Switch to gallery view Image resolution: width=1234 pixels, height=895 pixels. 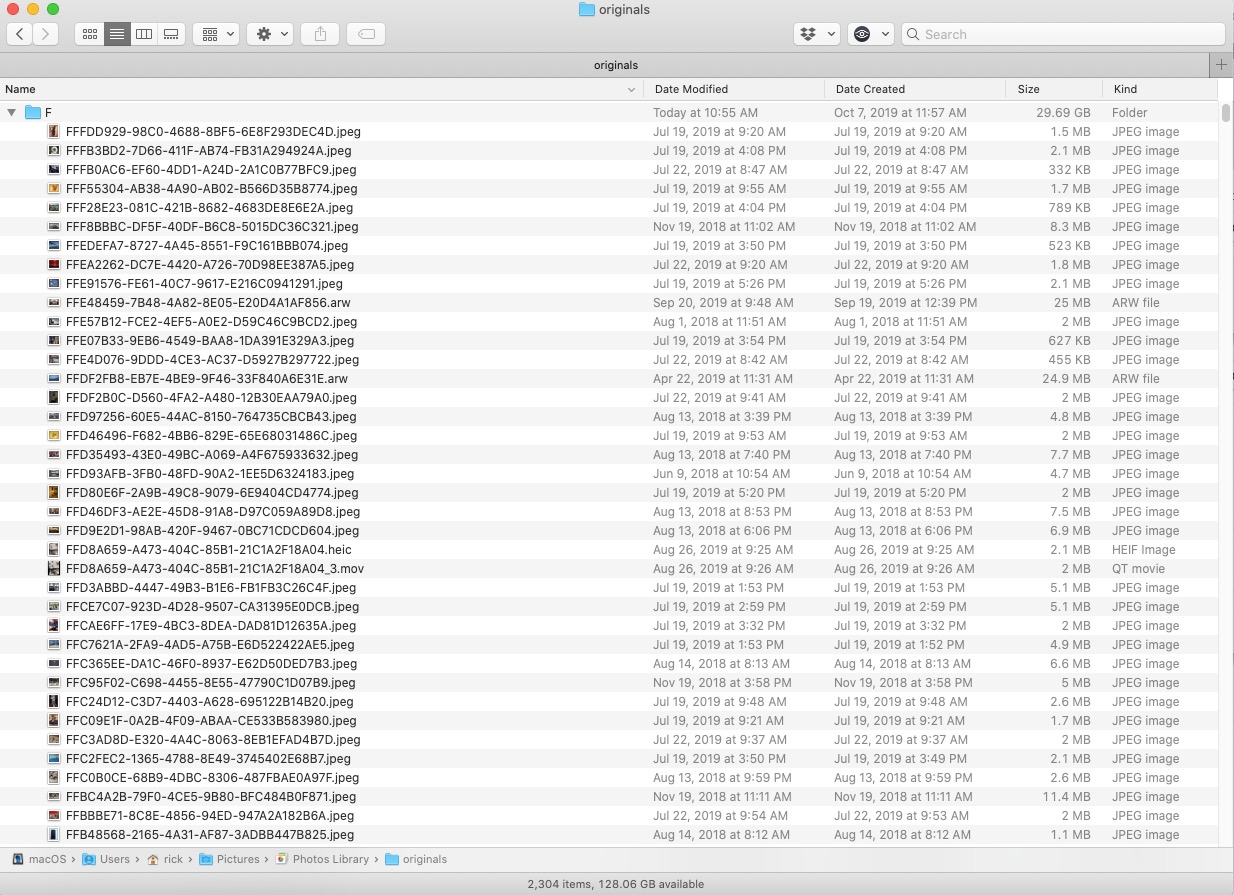(171, 34)
